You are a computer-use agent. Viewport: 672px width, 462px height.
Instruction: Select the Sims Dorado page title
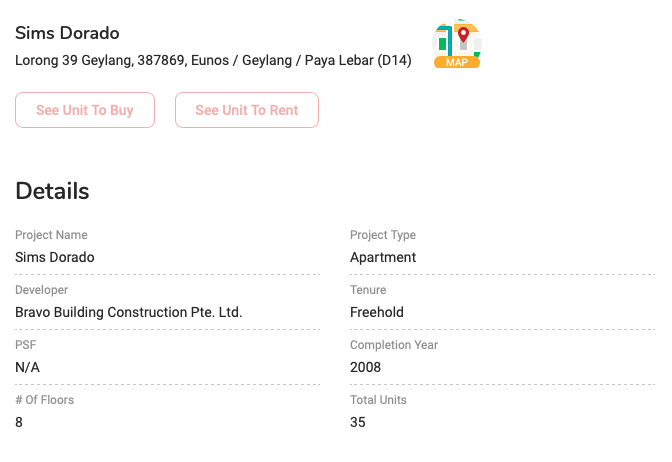pyautogui.click(x=67, y=33)
